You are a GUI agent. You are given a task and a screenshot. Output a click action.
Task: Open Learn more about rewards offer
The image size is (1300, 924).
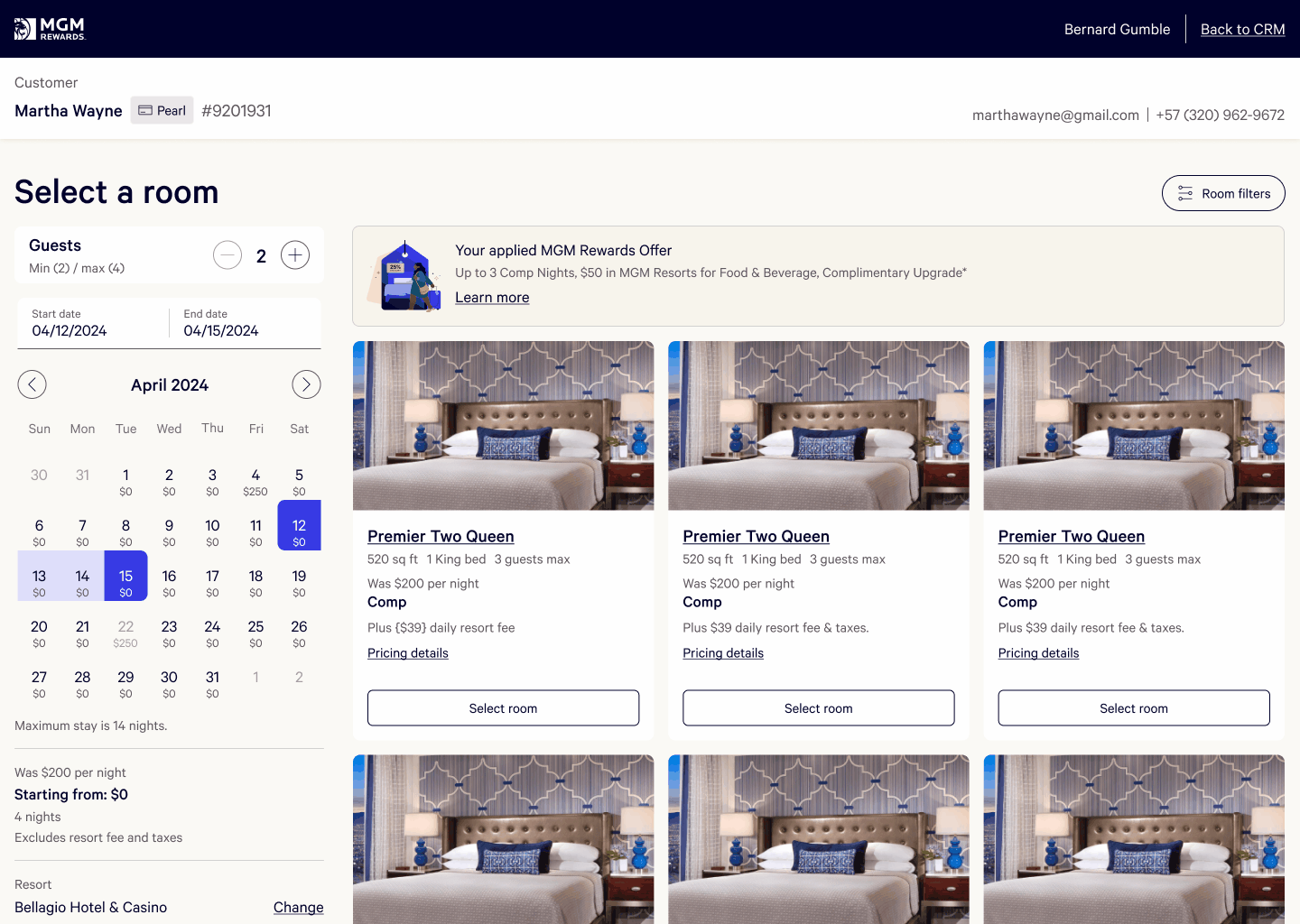pyautogui.click(x=492, y=298)
